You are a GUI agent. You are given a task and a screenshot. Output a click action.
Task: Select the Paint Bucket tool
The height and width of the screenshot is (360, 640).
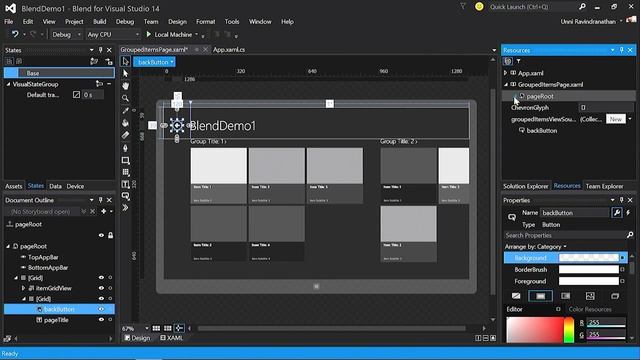tap(125, 123)
